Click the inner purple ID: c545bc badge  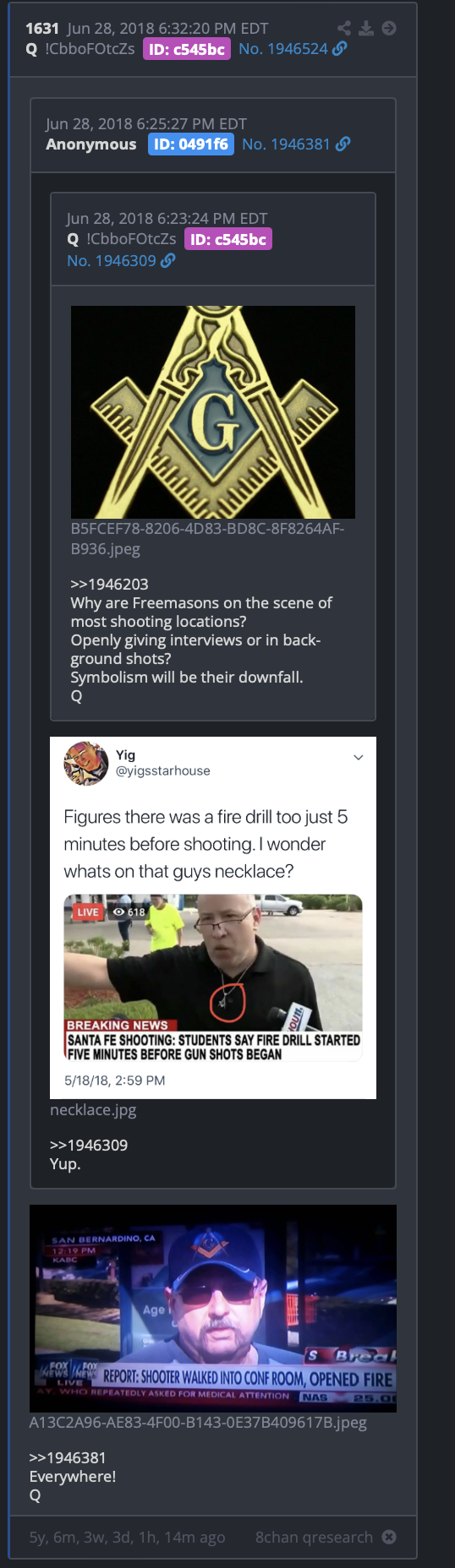[228, 240]
